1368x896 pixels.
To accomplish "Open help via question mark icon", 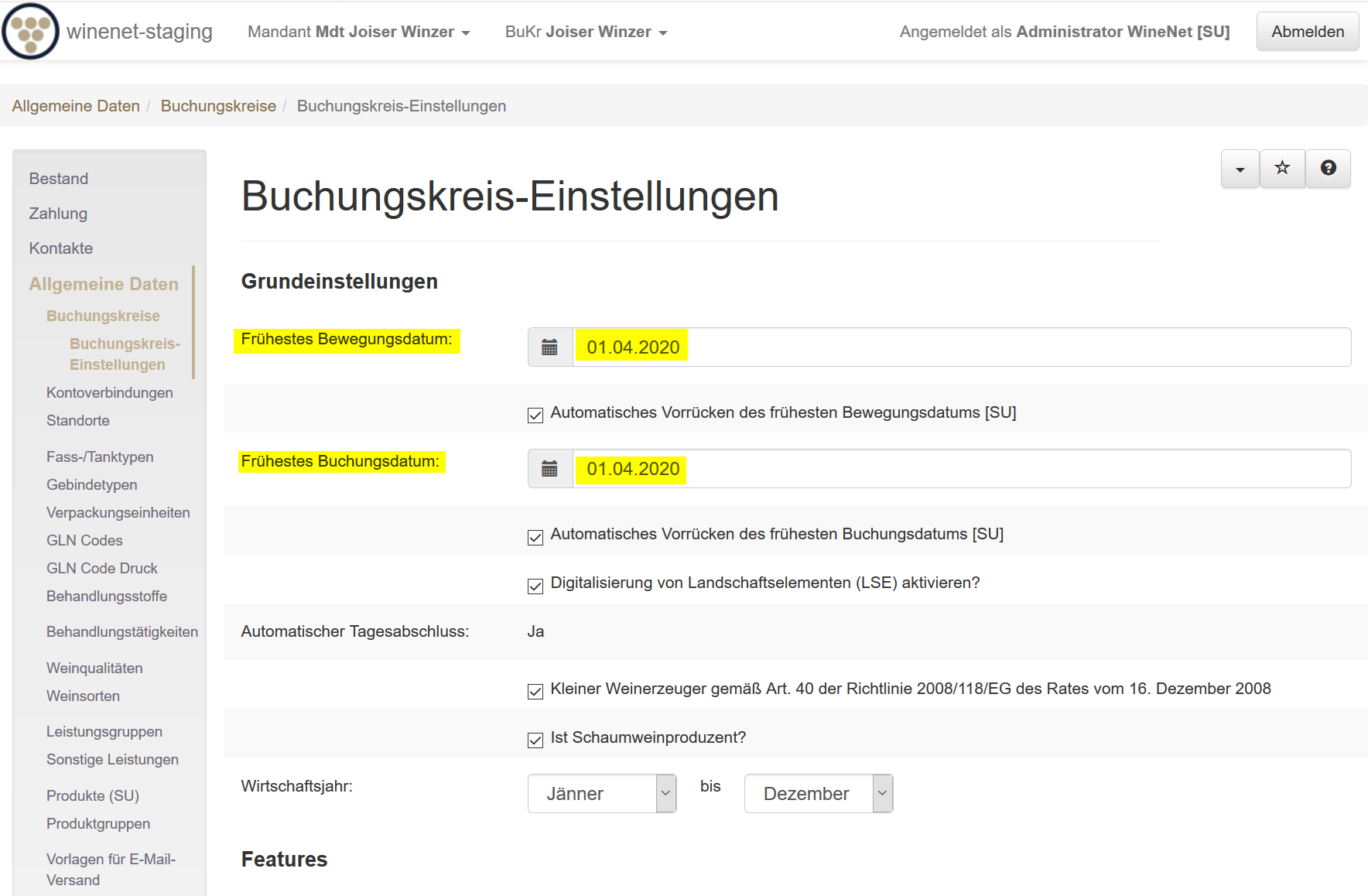I will click(x=1328, y=169).
